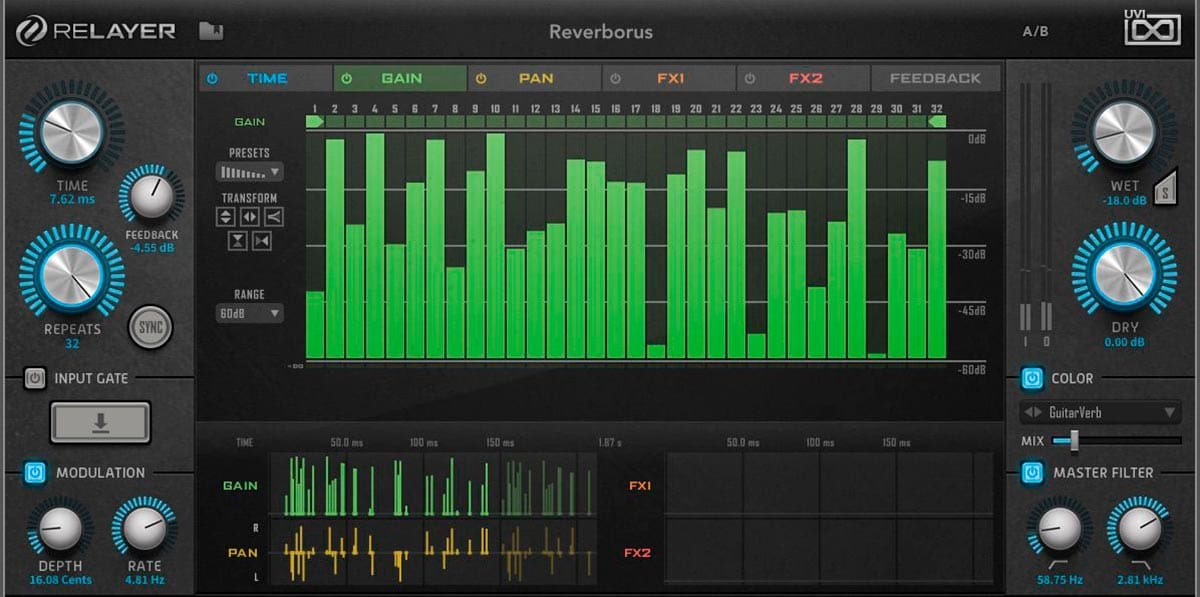The image size is (1200, 597).
Task: Toggle the Color power button
Action: [1031, 379]
